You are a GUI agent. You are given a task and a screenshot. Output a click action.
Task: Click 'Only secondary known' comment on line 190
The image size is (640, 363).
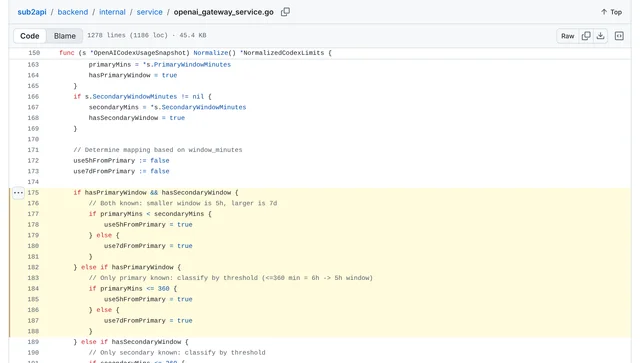point(177,352)
